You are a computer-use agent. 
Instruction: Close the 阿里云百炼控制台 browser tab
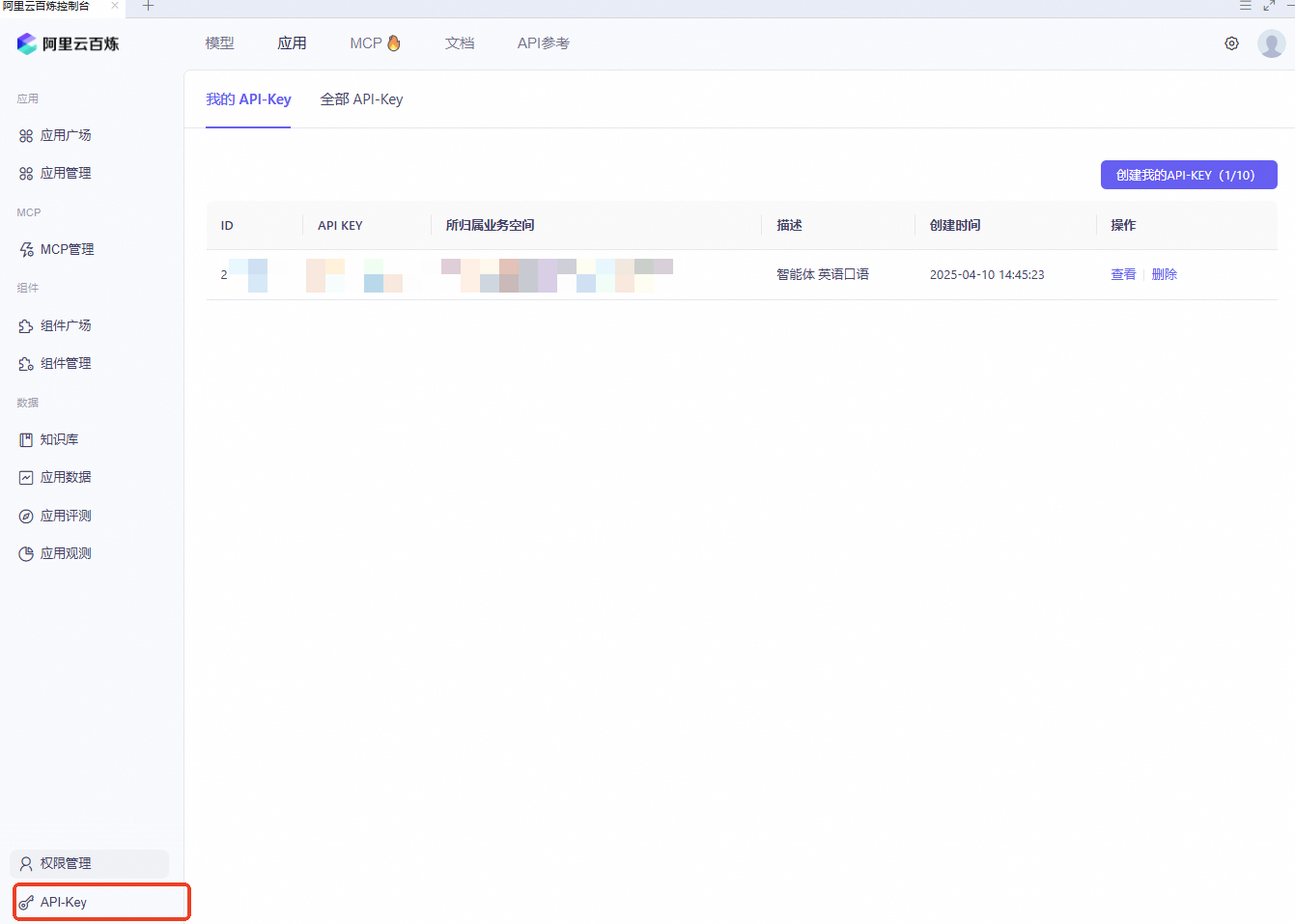(115, 6)
